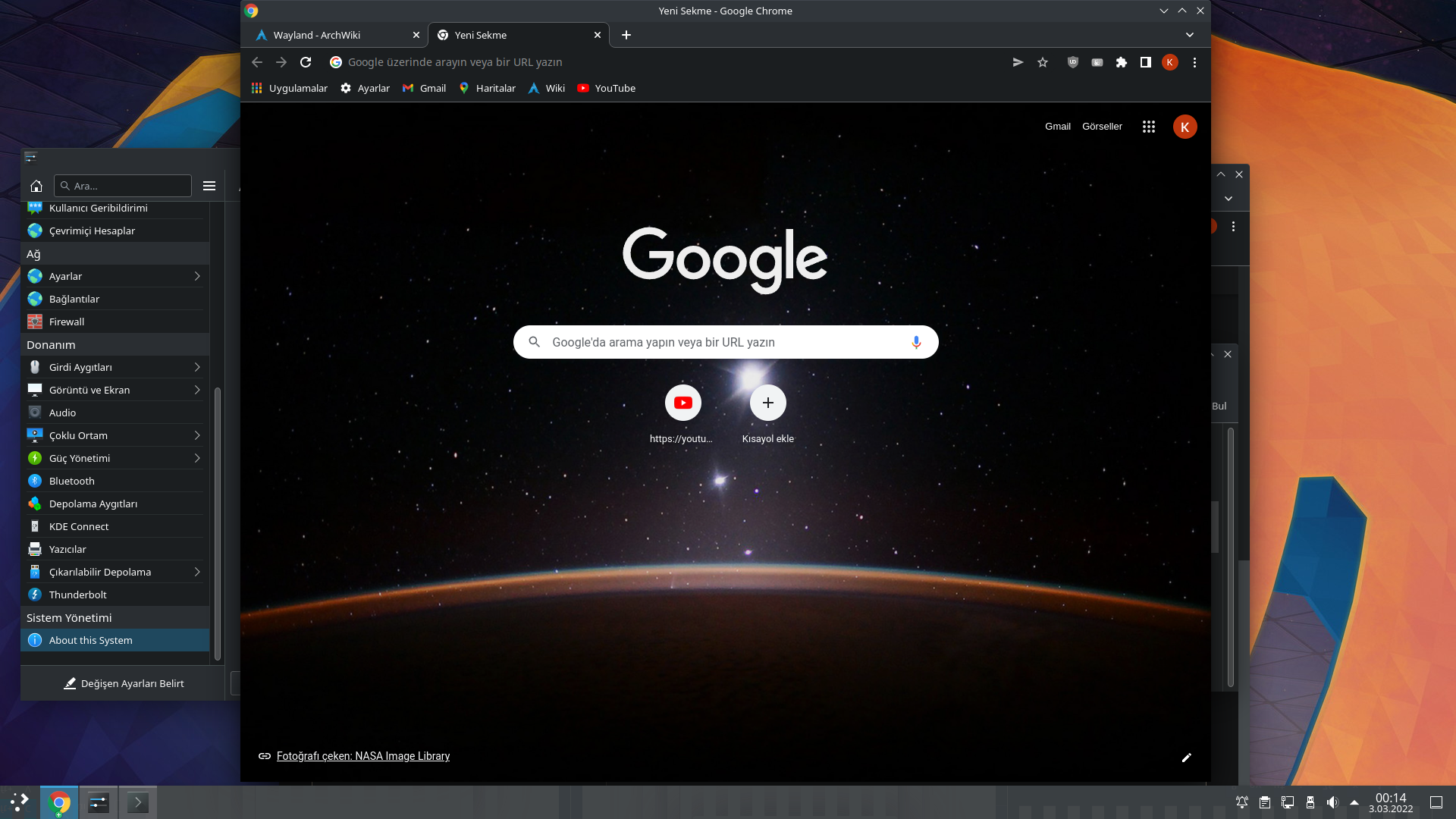Open Google apps grid icon
The width and height of the screenshot is (1456, 819).
[x=1148, y=127]
